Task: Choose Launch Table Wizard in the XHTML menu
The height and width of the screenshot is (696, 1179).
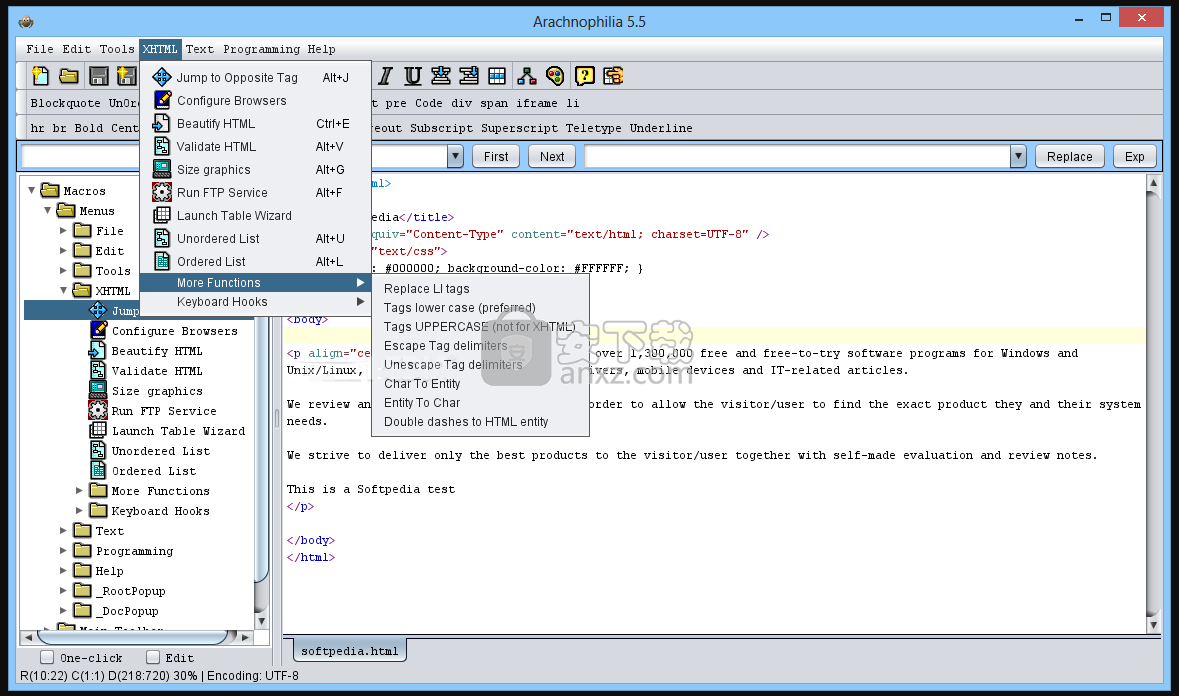Action: pyautogui.click(x=256, y=216)
